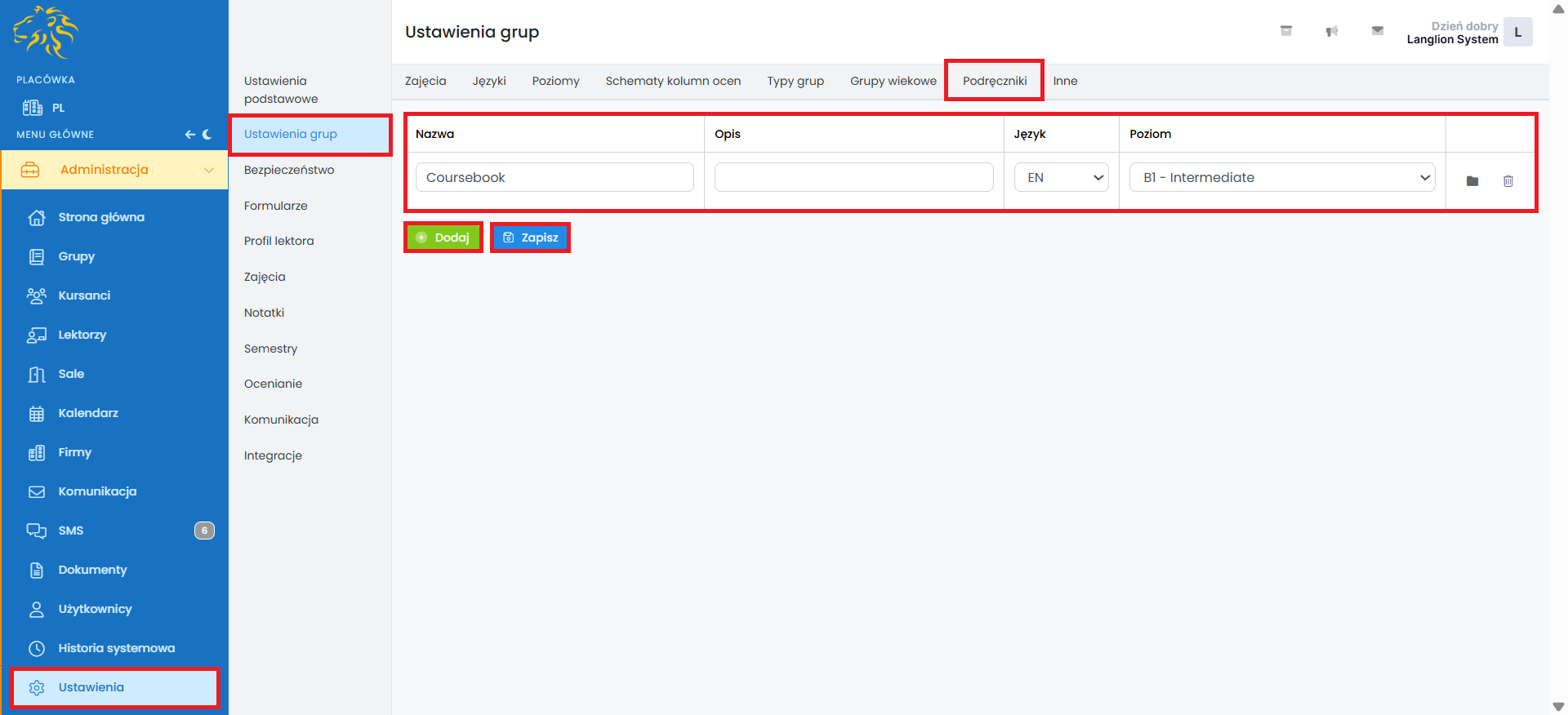Click the Langlion lion logo
This screenshot has height=715, width=1568.
tap(46, 33)
